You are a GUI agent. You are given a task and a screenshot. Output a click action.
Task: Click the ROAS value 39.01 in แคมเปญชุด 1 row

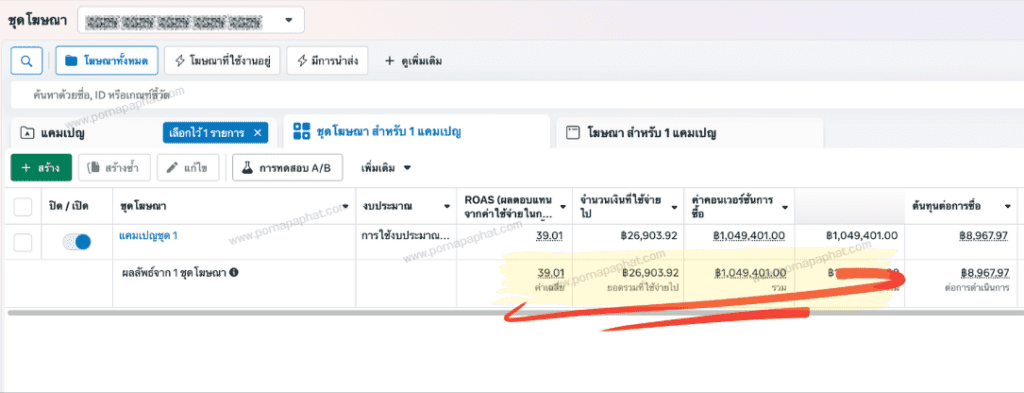(x=550, y=236)
